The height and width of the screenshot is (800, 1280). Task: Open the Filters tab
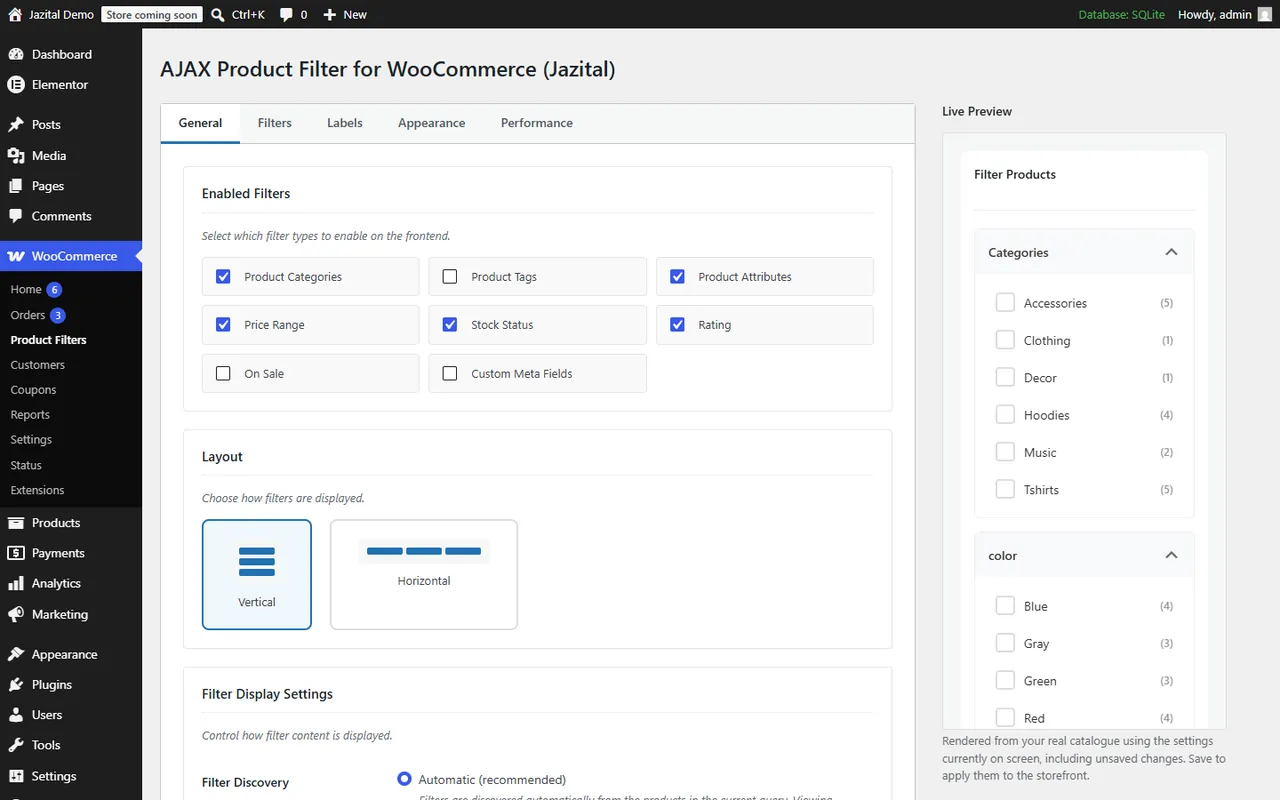click(275, 123)
